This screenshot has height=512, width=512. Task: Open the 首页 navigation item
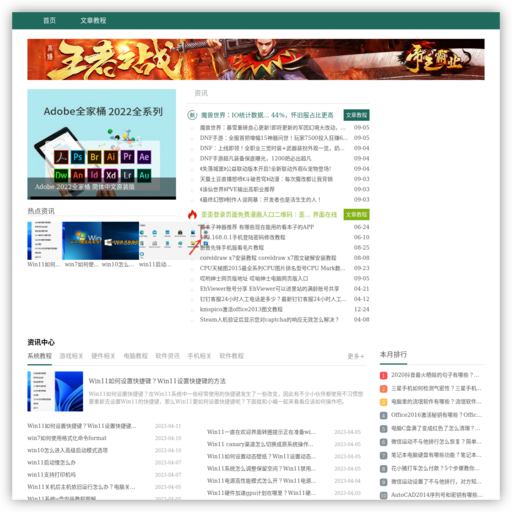coord(49,21)
